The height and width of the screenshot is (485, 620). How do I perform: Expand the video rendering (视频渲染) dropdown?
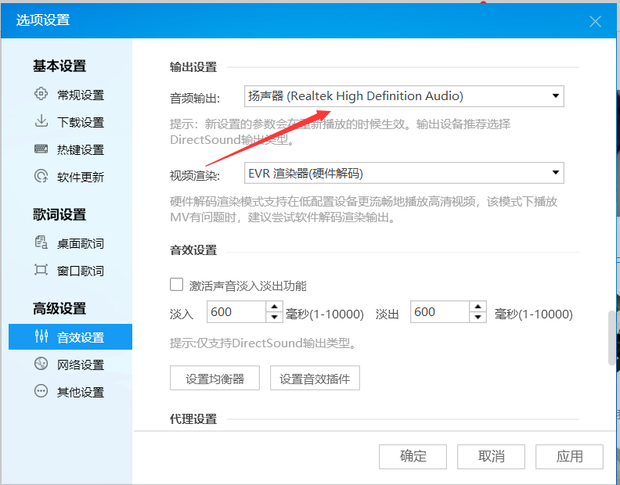(555, 174)
